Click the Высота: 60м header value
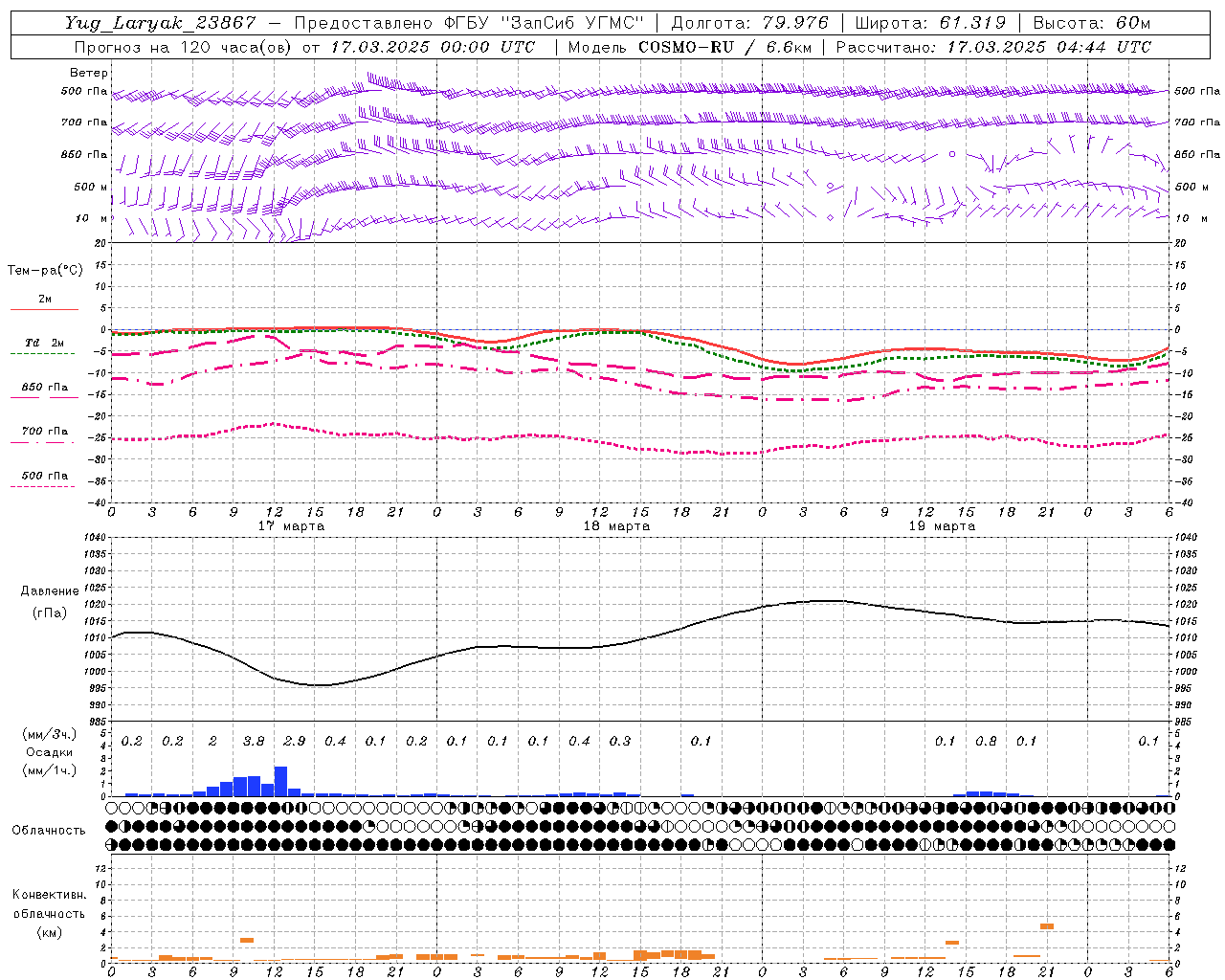This screenshot has width=1225, height=980. pos(1091,23)
